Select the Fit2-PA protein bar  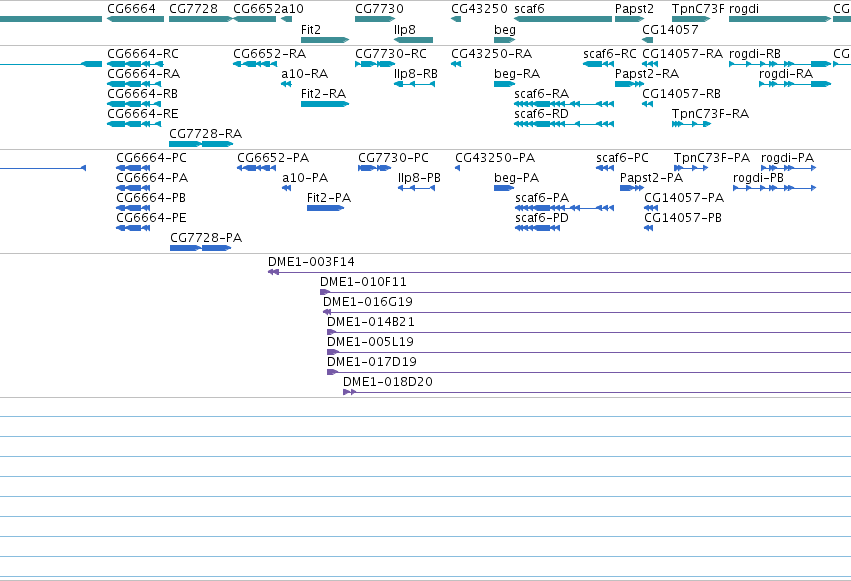coord(326,208)
